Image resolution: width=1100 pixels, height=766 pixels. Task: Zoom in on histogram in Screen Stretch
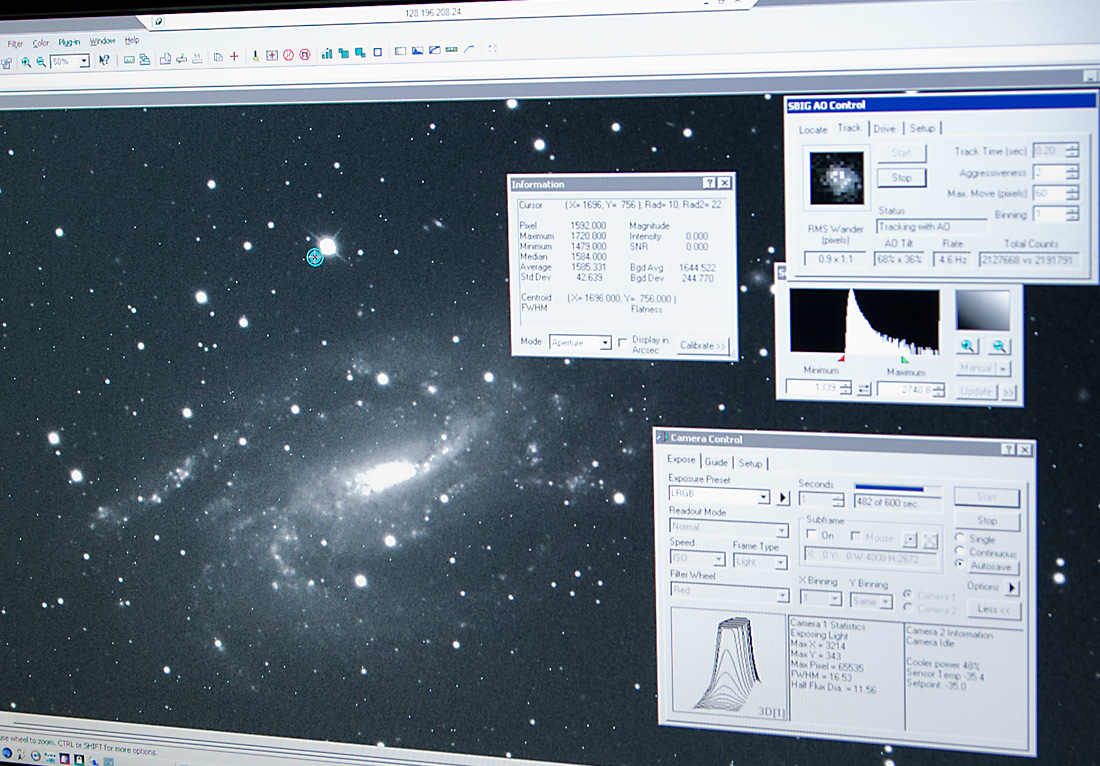968,346
